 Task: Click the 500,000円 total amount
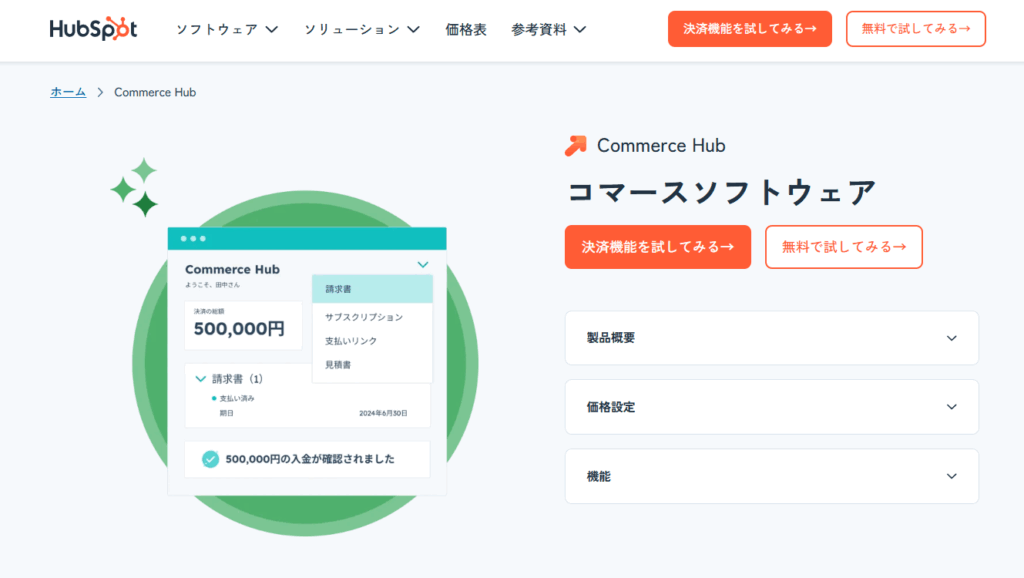239,329
